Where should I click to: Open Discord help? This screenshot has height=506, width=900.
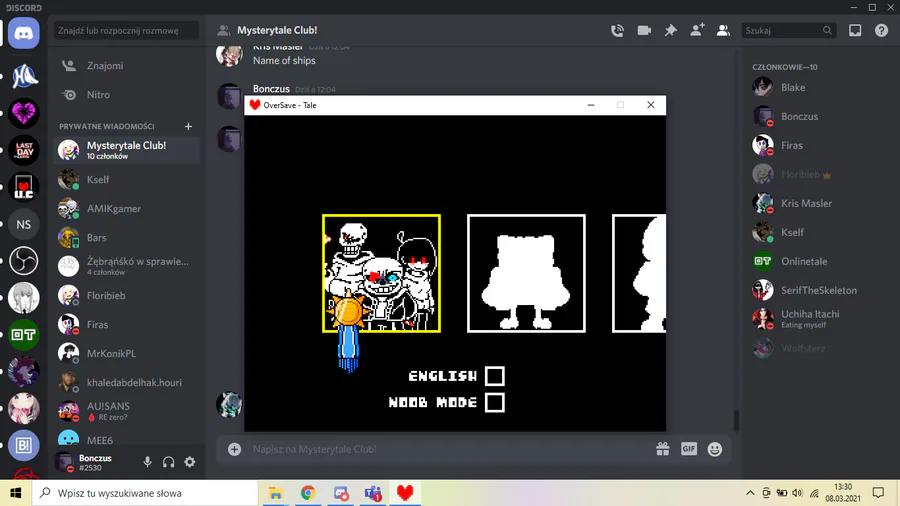pyautogui.click(x=881, y=30)
